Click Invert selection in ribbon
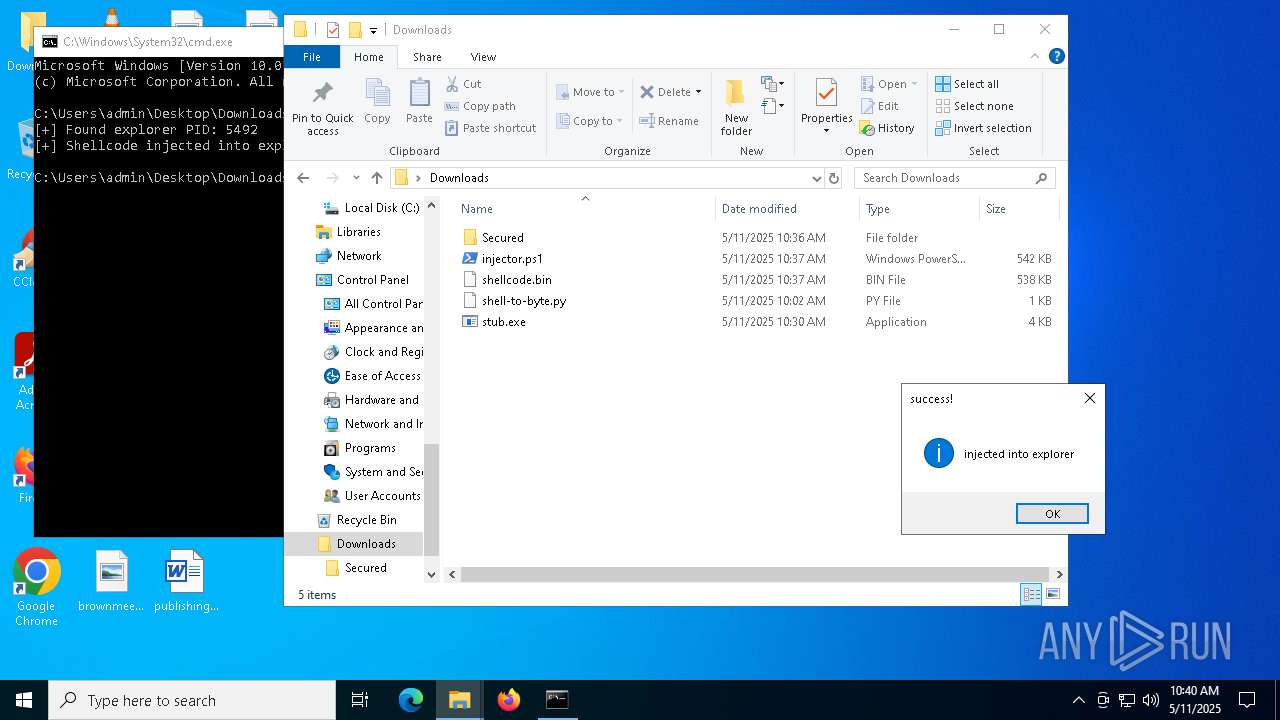The width and height of the screenshot is (1280, 720). [x=983, y=128]
